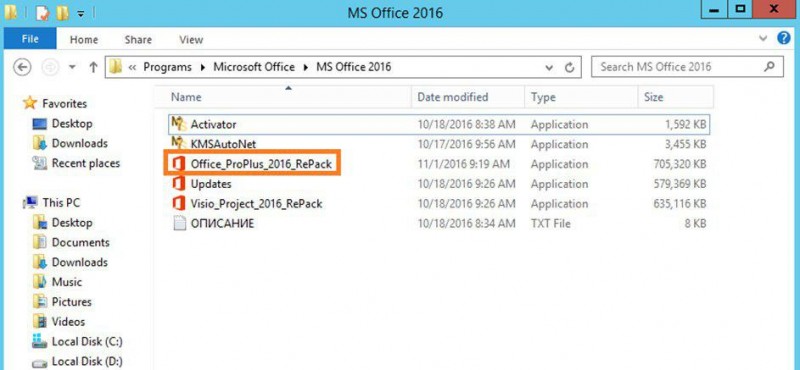
Task: Open the Pictures folder
Action: (x=71, y=302)
